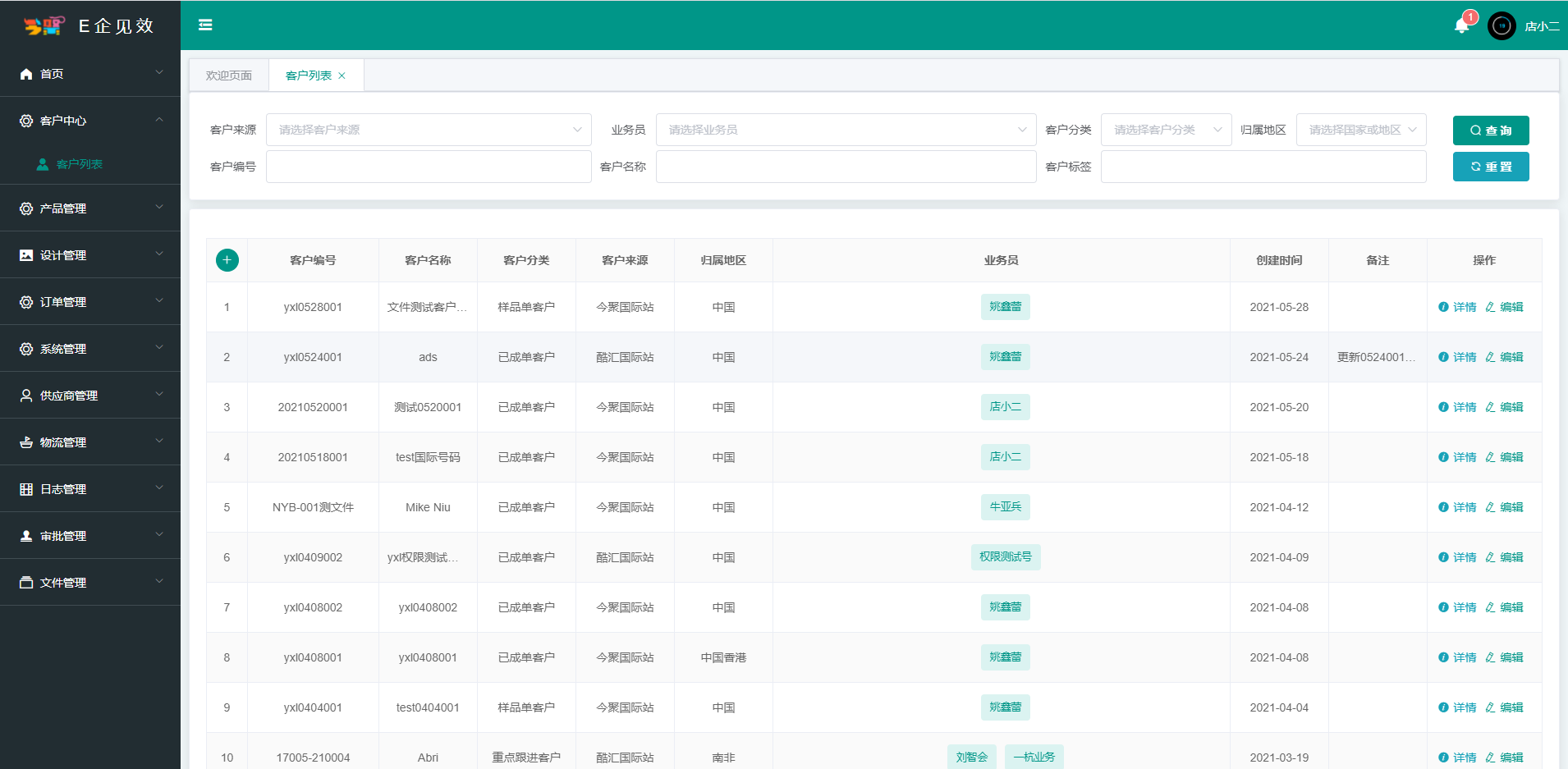Click the 首页 home icon in sidebar
Image resolution: width=1568 pixels, height=769 pixels.
click(26, 74)
